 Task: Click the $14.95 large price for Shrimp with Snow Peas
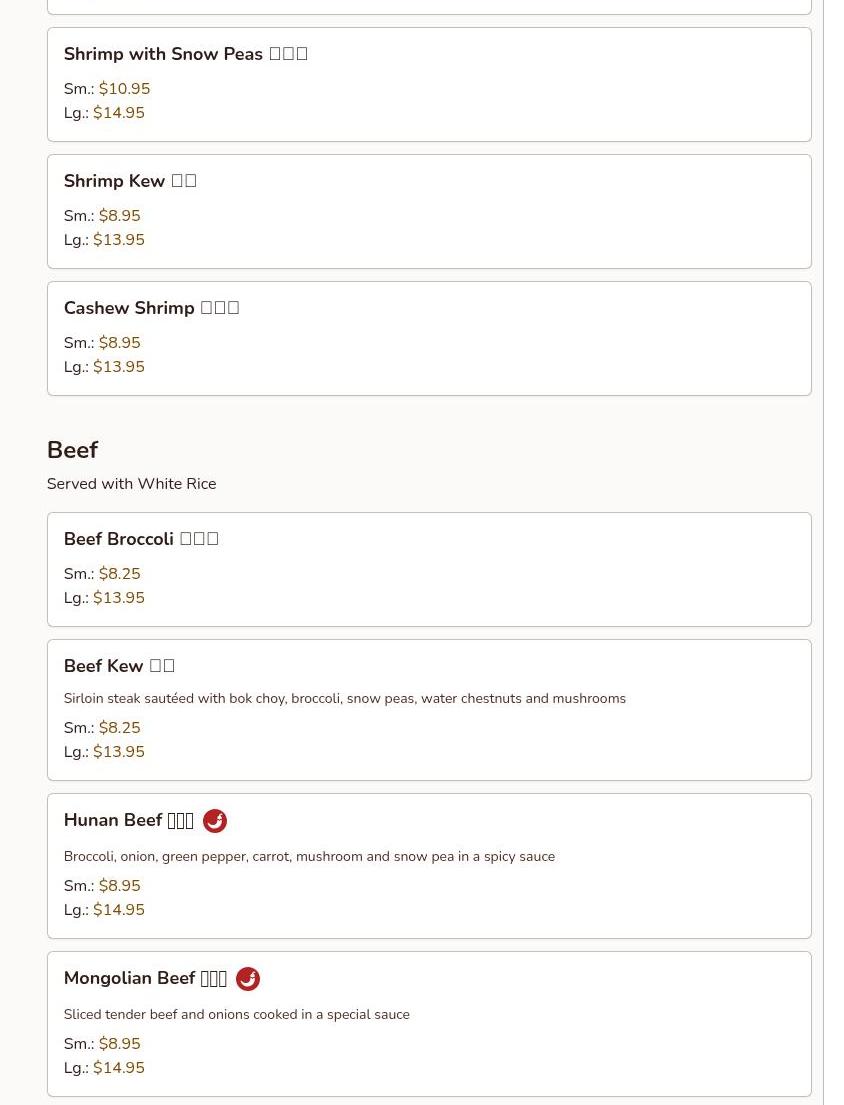click(x=119, y=113)
